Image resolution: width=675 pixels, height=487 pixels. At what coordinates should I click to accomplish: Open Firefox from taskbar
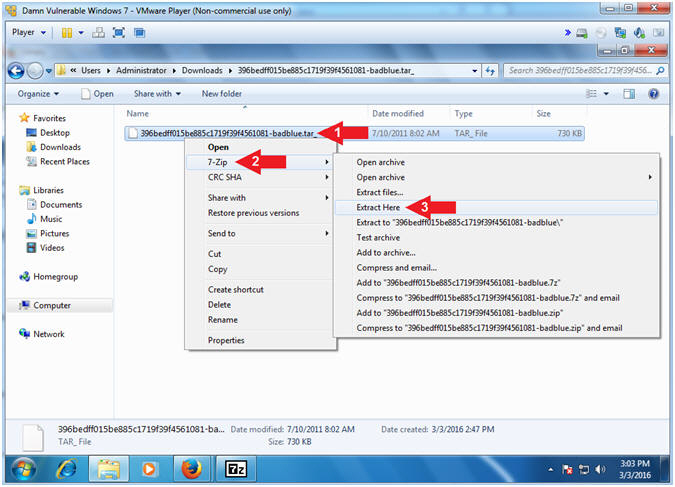[192, 469]
